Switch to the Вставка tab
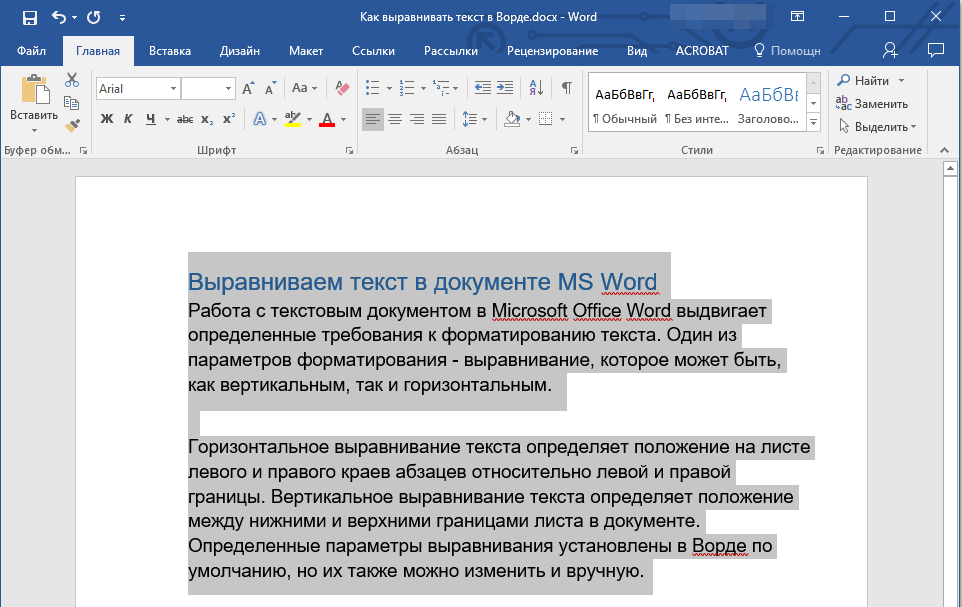 click(x=170, y=50)
